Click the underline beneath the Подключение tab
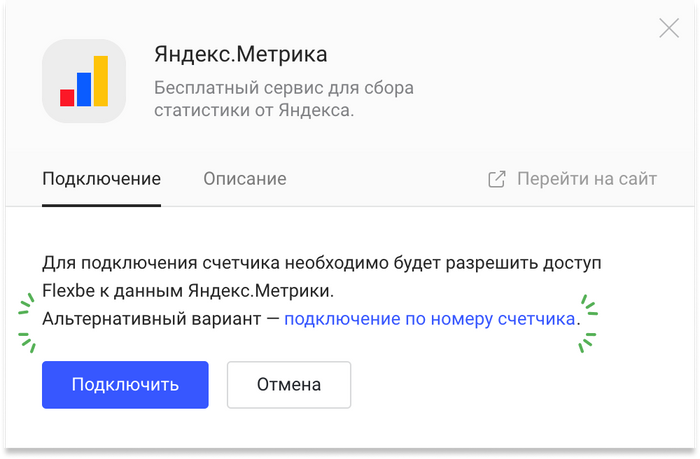The image size is (700, 459). (x=101, y=205)
